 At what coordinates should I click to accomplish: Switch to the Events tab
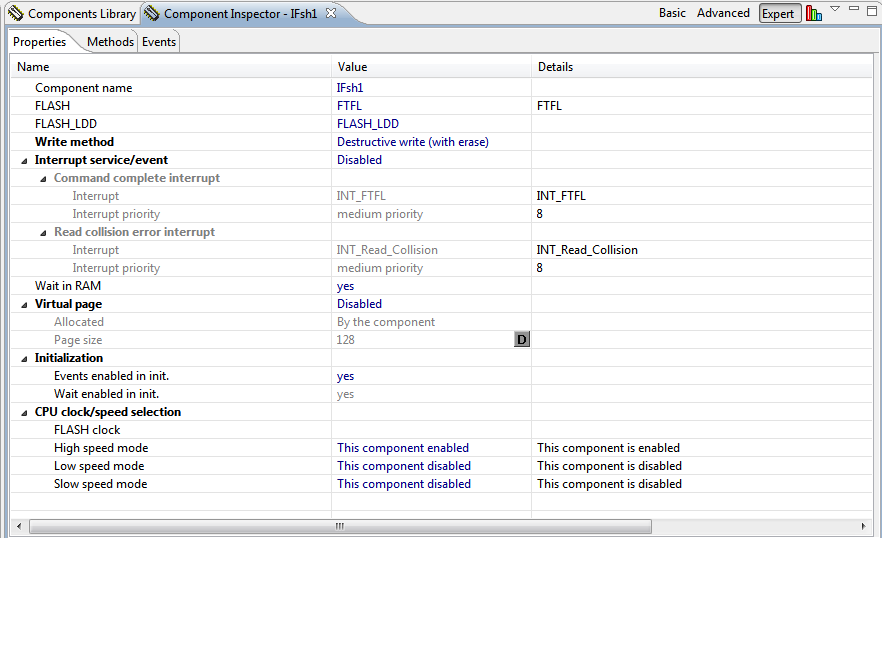click(158, 42)
